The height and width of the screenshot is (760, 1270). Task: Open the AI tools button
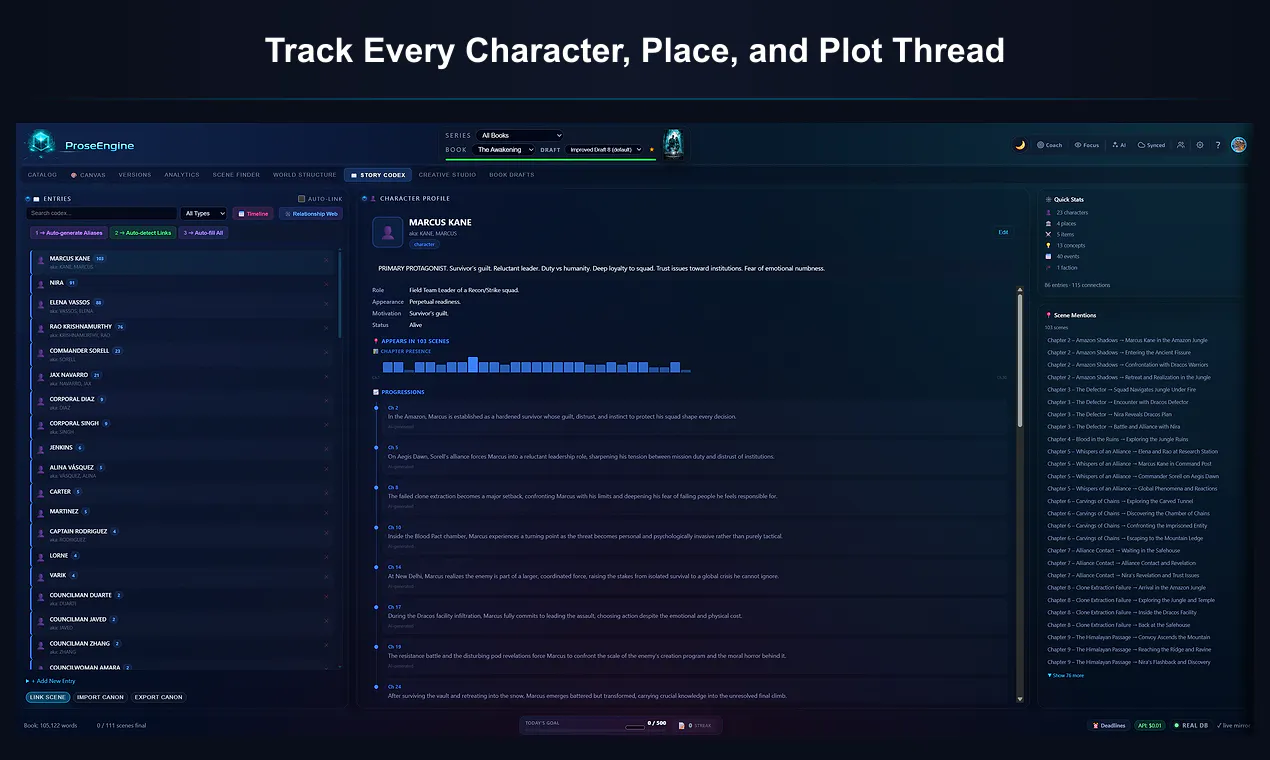[1119, 145]
